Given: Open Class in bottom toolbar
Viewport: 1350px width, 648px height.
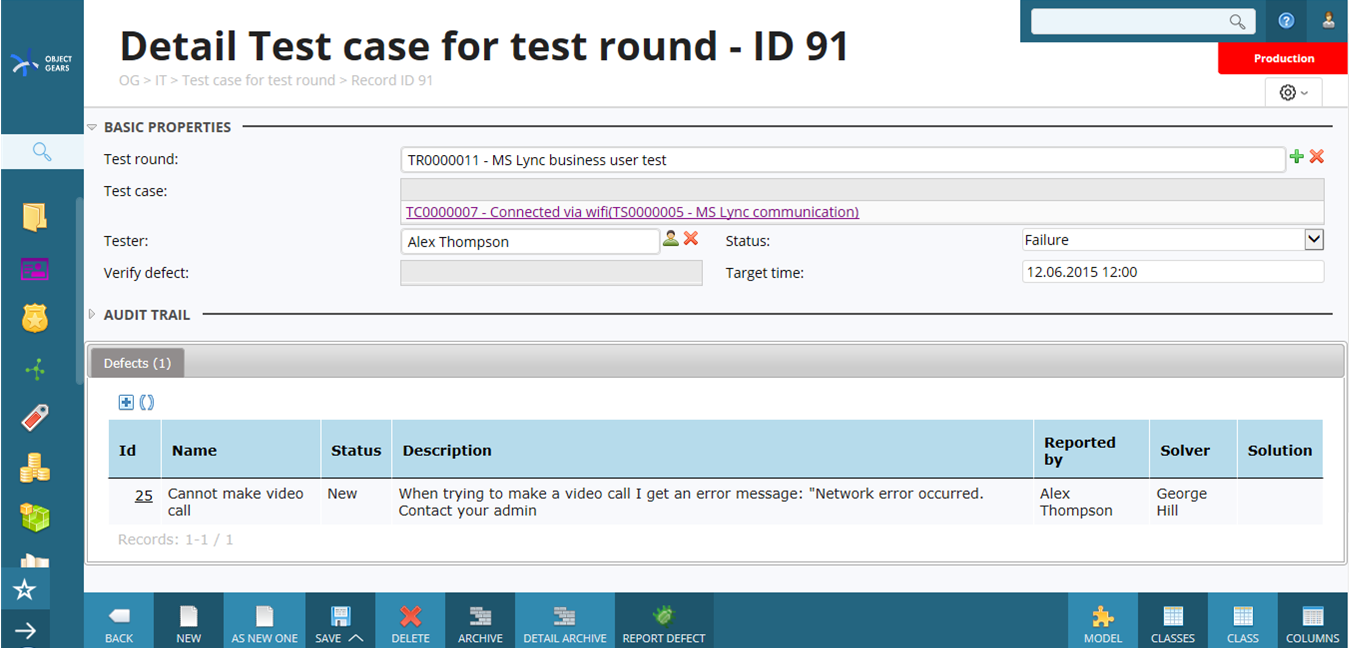Looking at the screenshot, I should (1243, 621).
